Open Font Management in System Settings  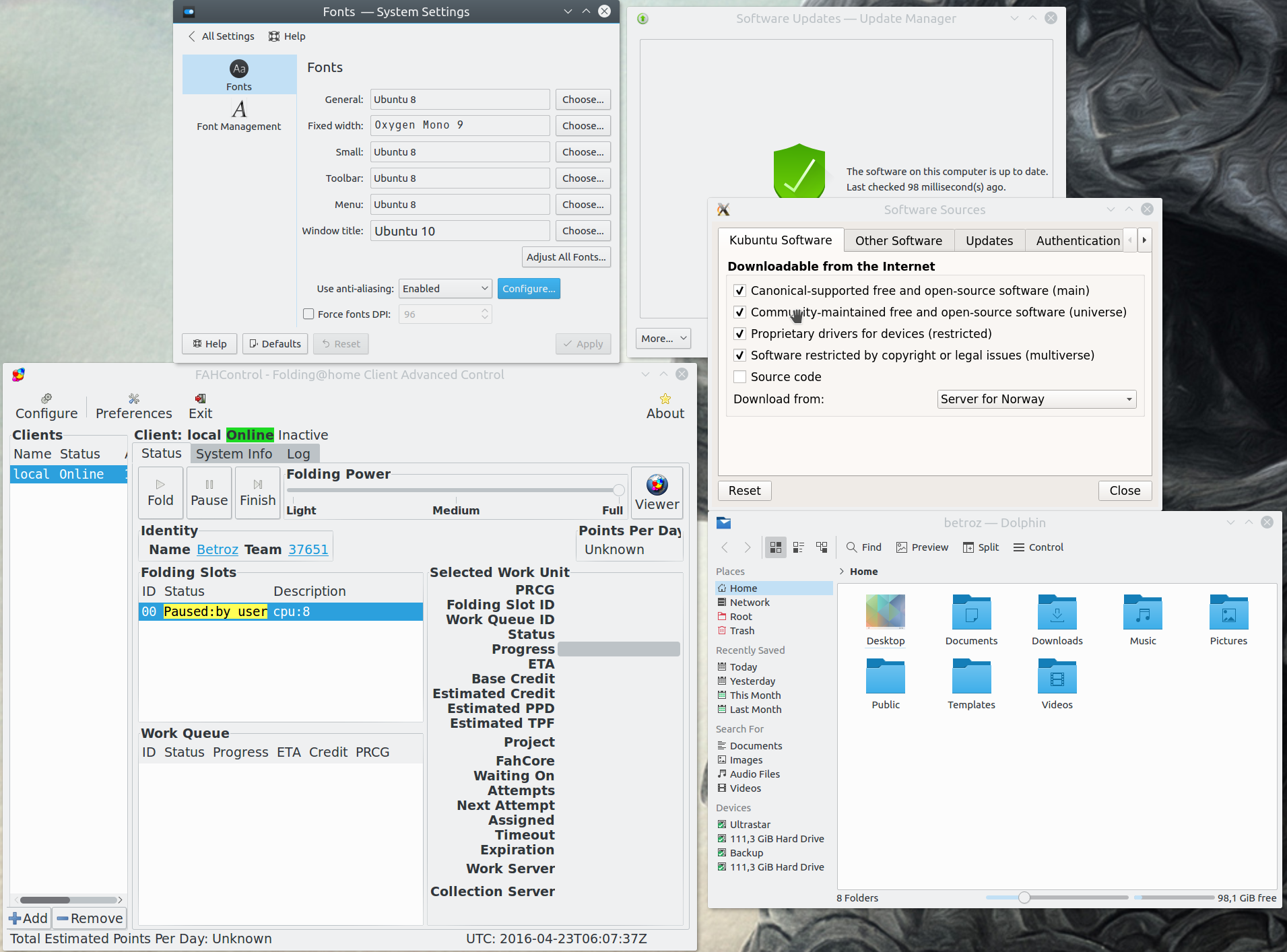(239, 115)
